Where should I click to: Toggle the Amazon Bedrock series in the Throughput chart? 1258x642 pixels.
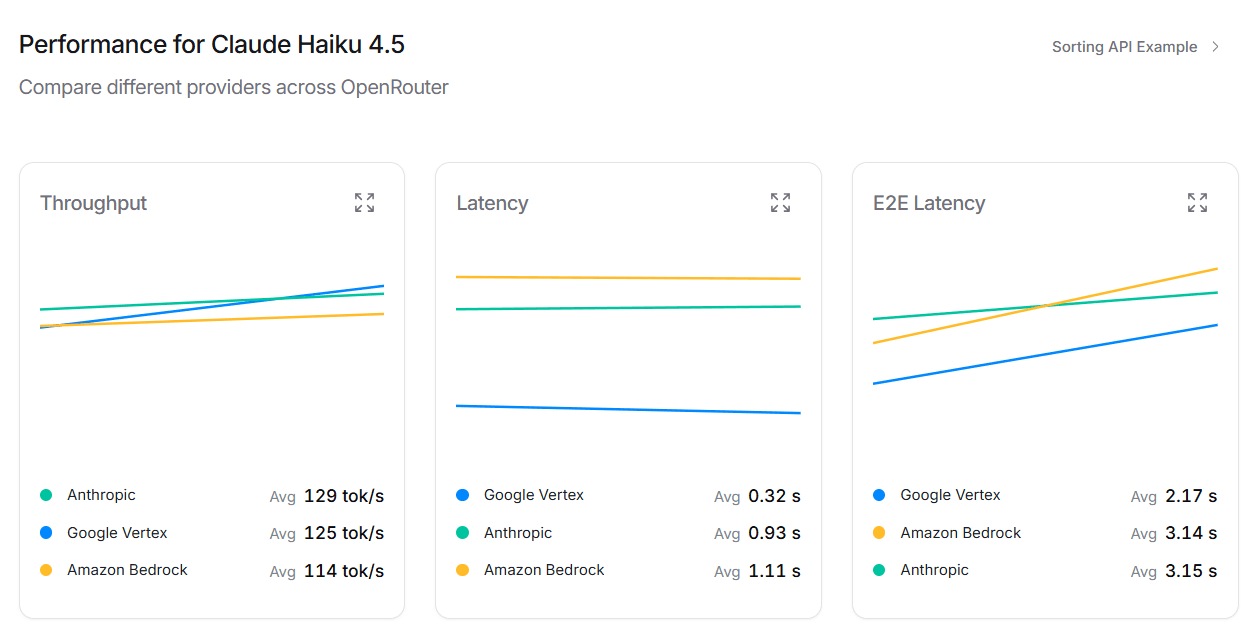coord(125,570)
